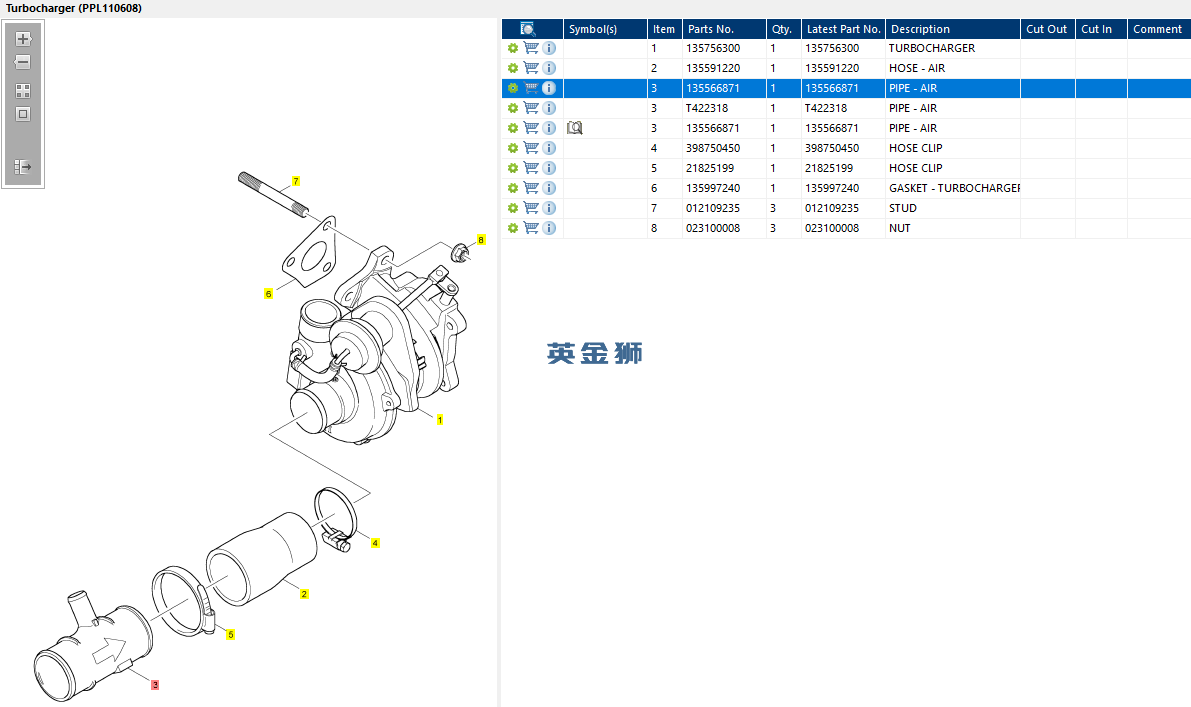Click the Cut Out column header
The height and width of the screenshot is (707, 1191).
(x=1047, y=29)
